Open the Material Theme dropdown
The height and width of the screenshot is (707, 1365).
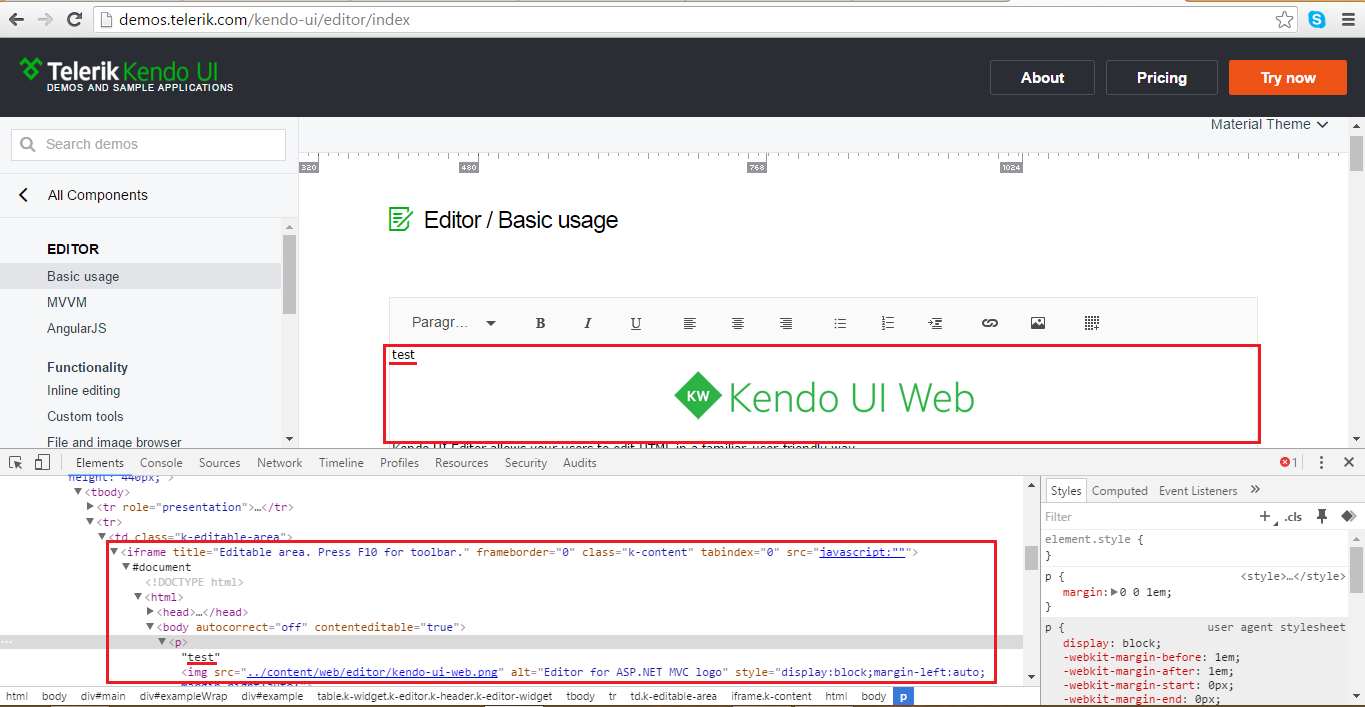click(x=1269, y=124)
